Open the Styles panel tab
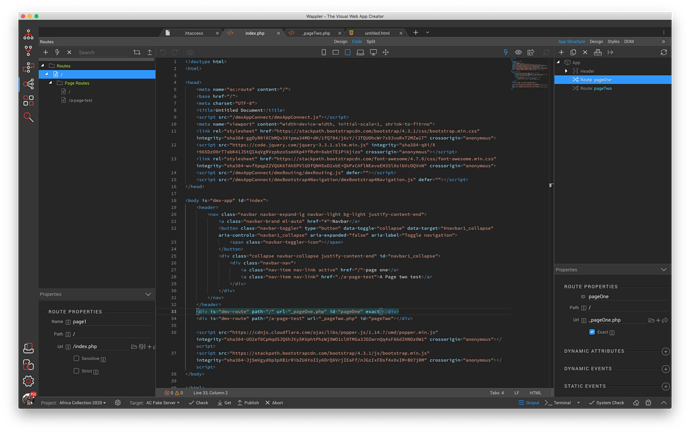Viewport: 690px width, 433px height. click(613, 41)
